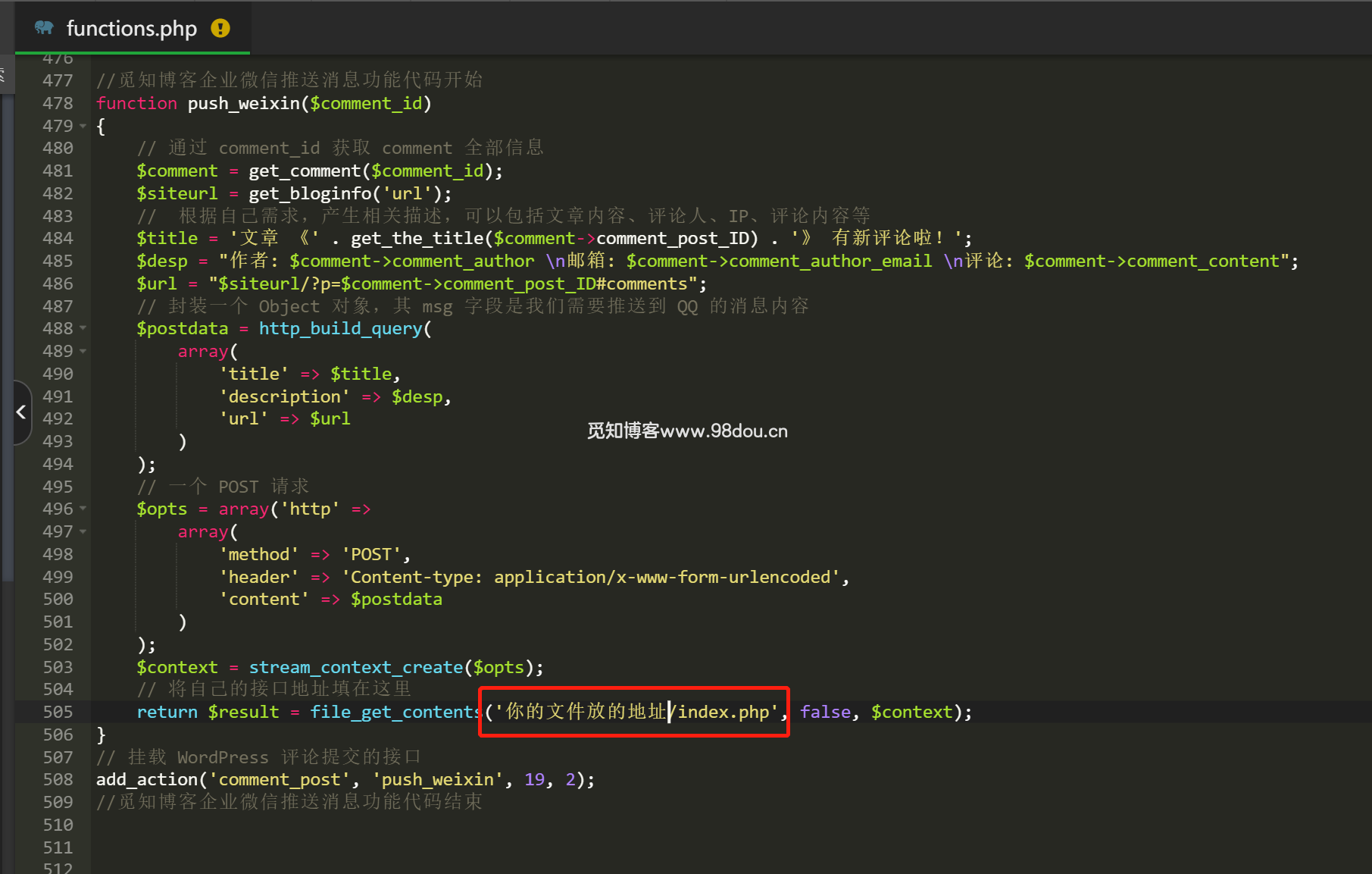Expand the collapsed sidebar using the left arrow
The height and width of the screenshot is (874, 1372).
(x=21, y=412)
